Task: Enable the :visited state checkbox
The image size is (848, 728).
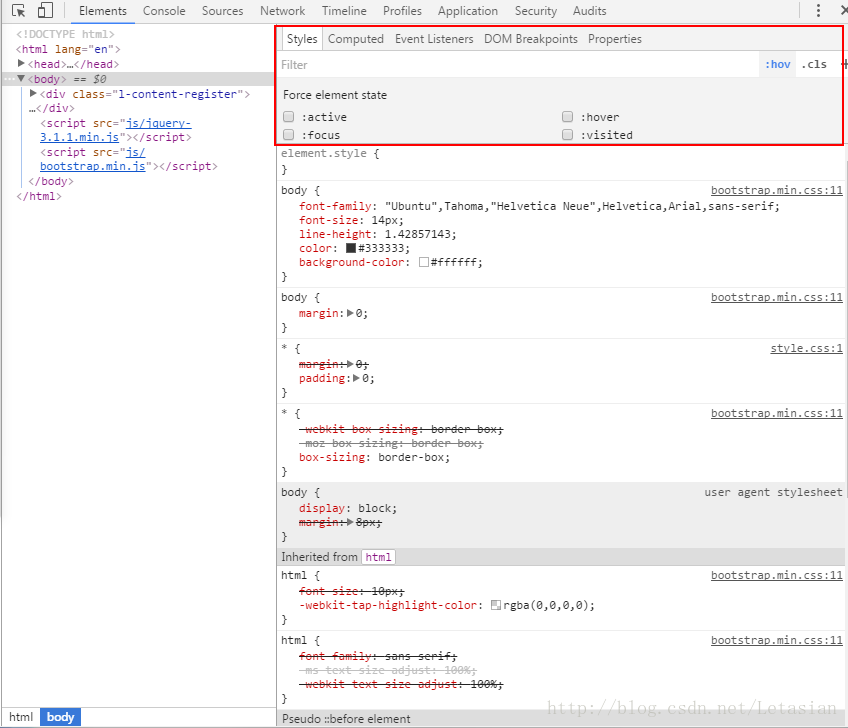Action: pyautogui.click(x=567, y=135)
